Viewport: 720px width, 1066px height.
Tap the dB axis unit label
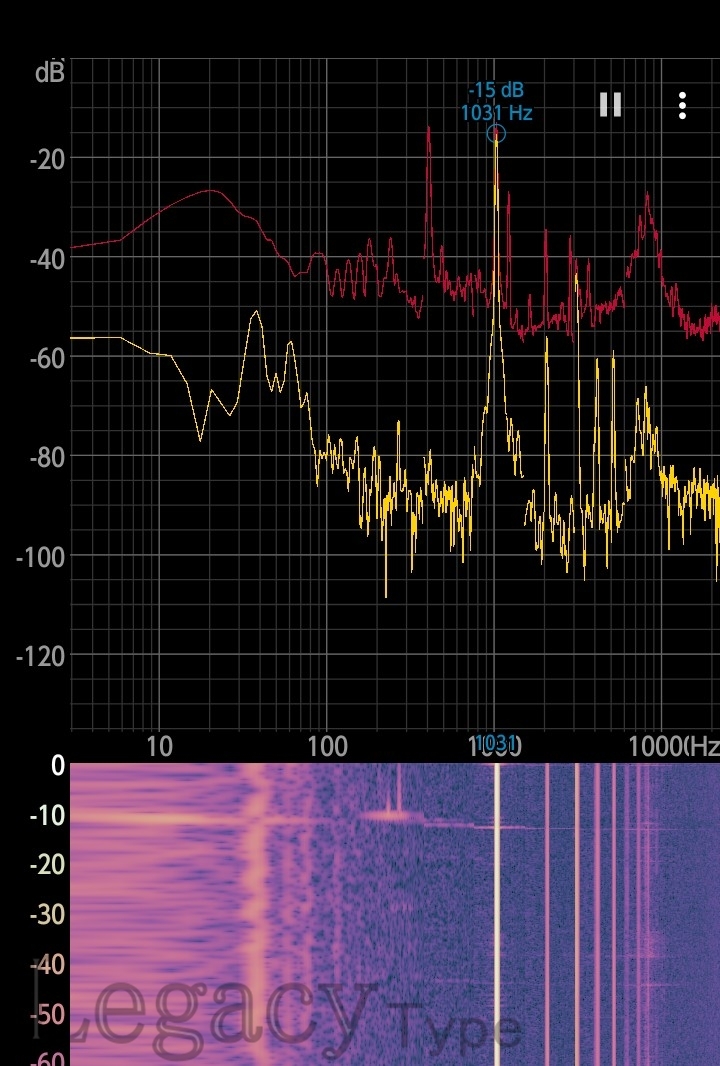coord(50,71)
